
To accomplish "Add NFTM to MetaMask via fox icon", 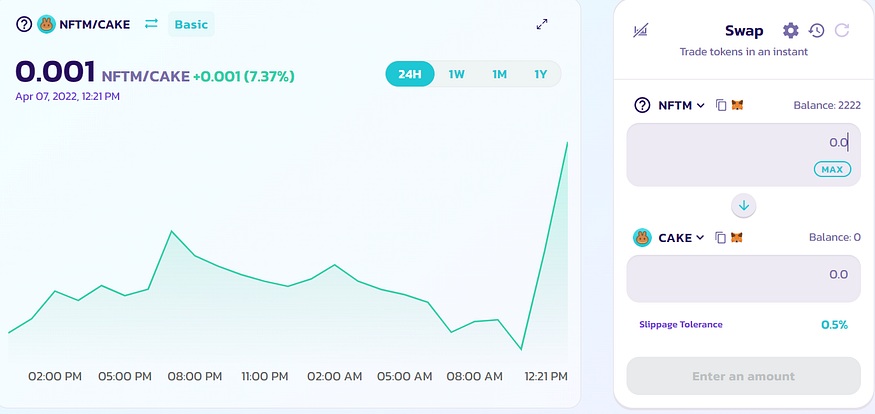I will point(738,105).
